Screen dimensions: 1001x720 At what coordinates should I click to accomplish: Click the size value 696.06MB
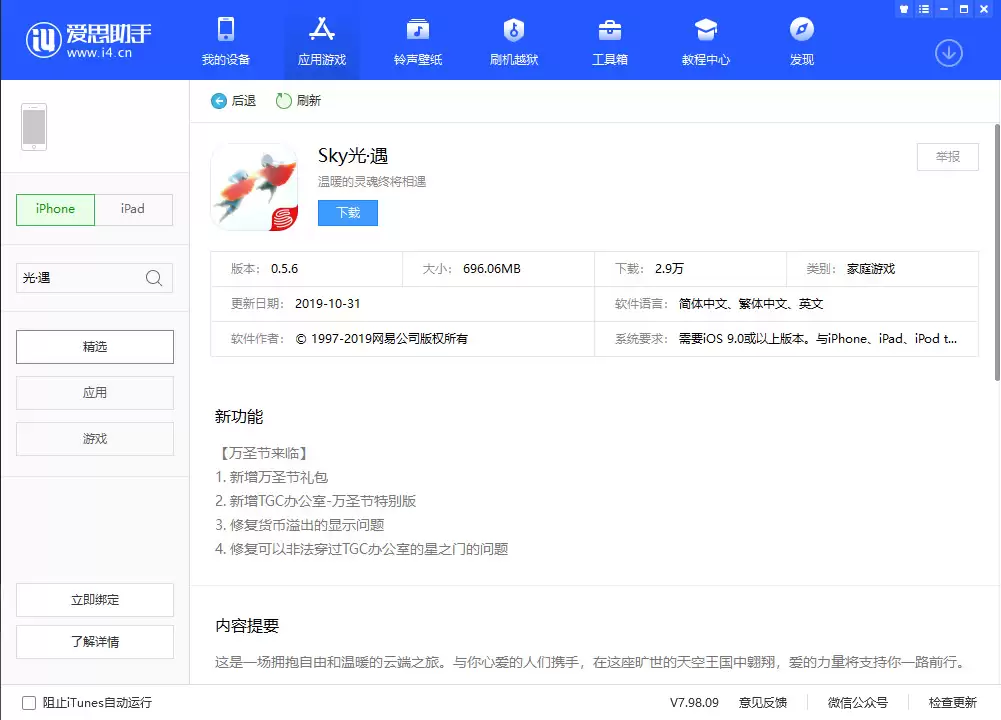pos(492,269)
